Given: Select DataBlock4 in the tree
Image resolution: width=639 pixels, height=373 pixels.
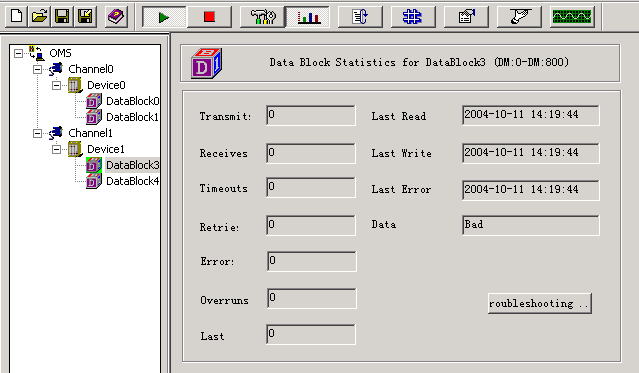Looking at the screenshot, I should [132, 181].
